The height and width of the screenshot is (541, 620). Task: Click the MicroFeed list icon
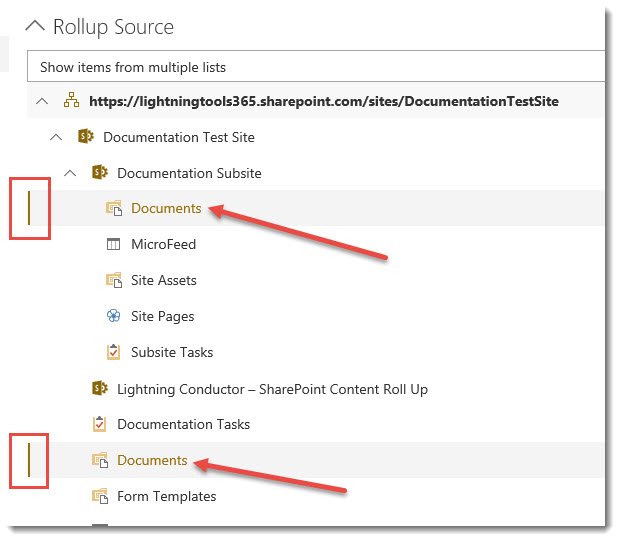tap(113, 244)
